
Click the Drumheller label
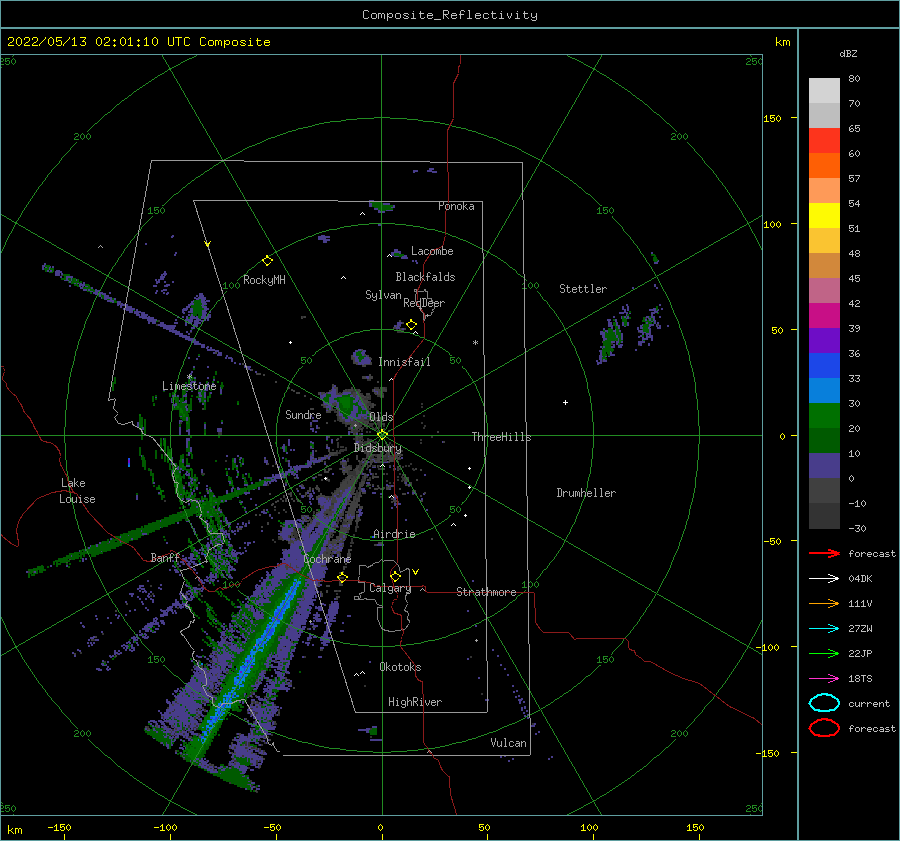coord(586,493)
